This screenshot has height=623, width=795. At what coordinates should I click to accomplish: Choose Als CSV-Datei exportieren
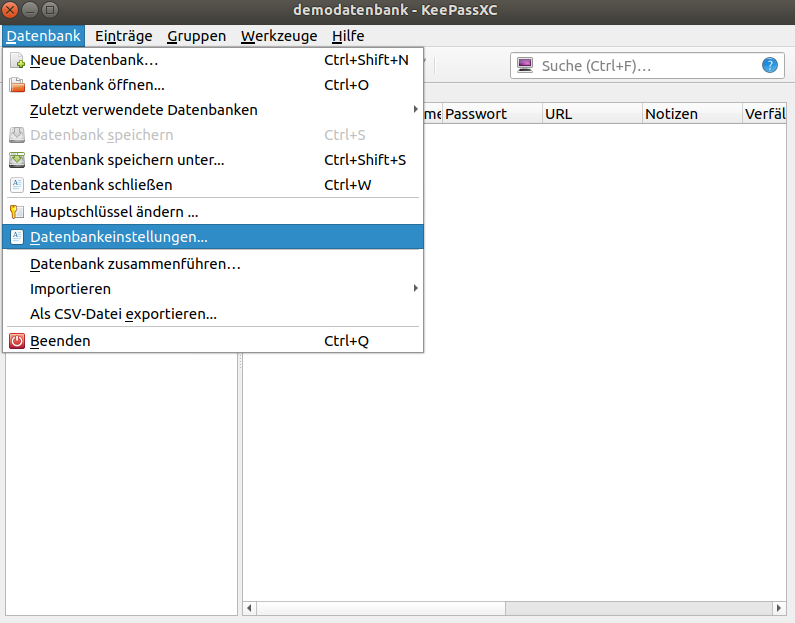coord(123,314)
